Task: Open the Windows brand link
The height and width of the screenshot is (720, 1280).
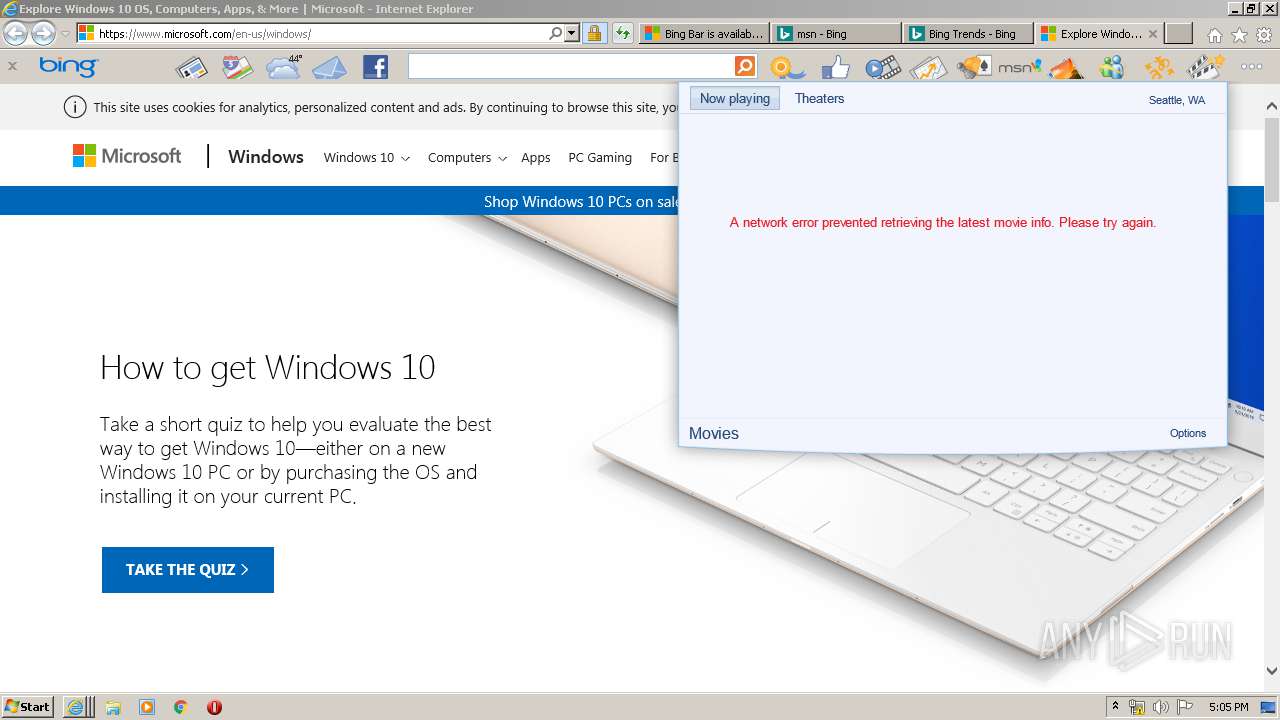Action: [266, 156]
